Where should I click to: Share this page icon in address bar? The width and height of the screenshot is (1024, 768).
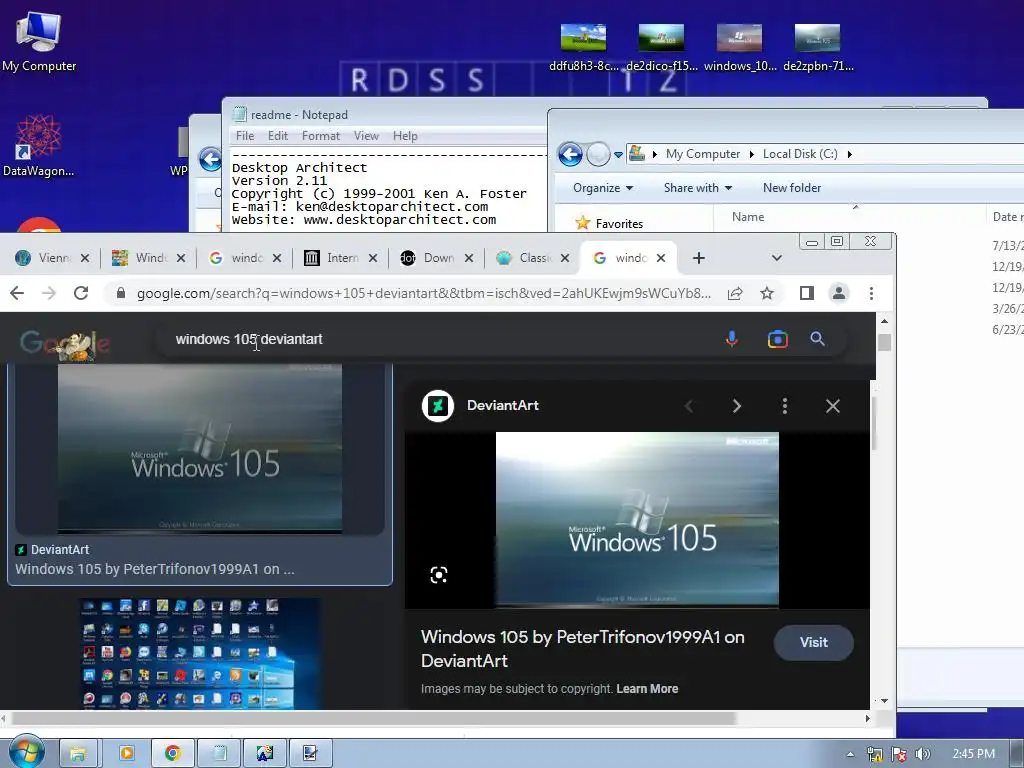735,294
